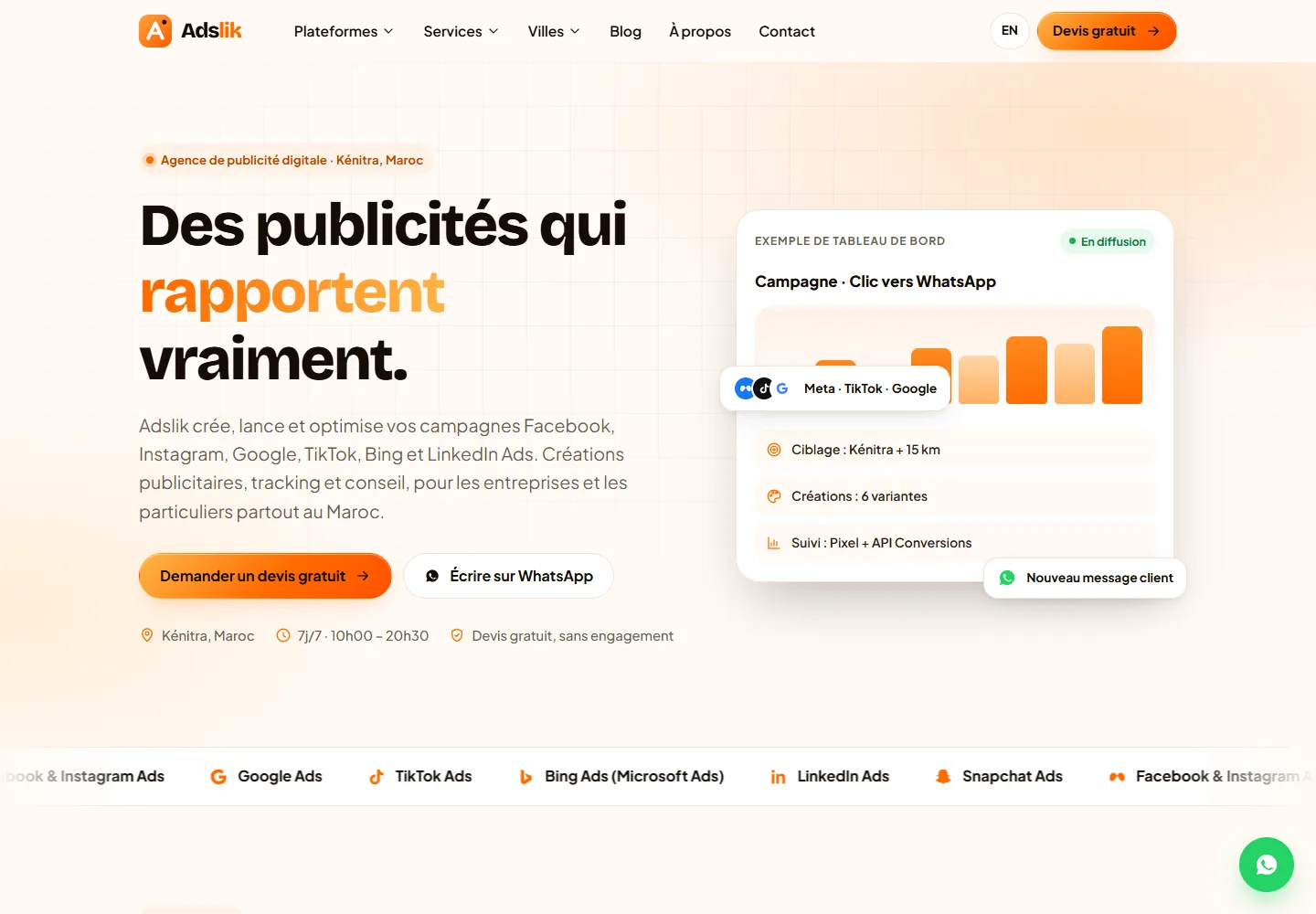Screen dimensions: 1316x914
Task: Click clock icon beside 7j/7 hours
Action: click(283, 635)
